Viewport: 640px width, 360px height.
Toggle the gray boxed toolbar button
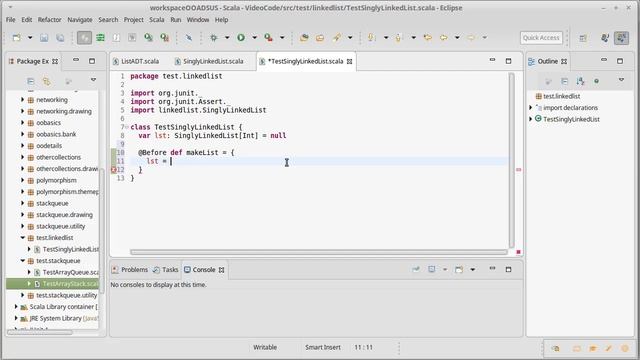point(132,38)
